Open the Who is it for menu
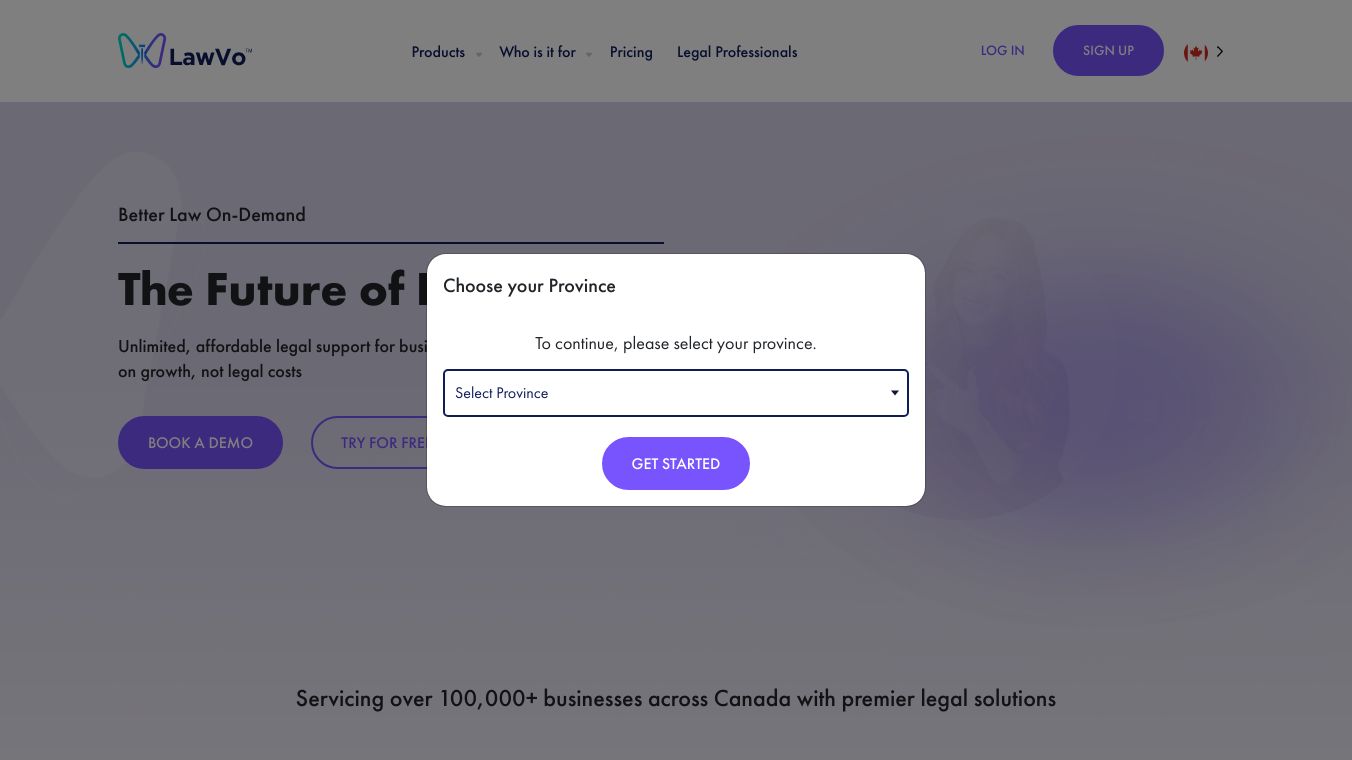The width and height of the screenshot is (1352, 760). [537, 52]
